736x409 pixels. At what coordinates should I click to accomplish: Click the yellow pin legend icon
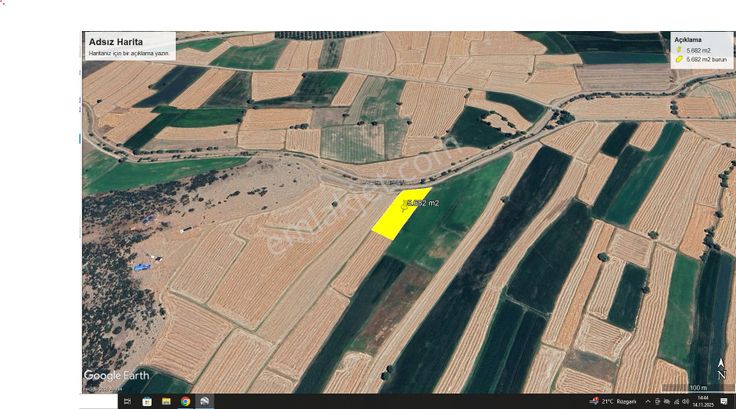pyautogui.click(x=679, y=50)
